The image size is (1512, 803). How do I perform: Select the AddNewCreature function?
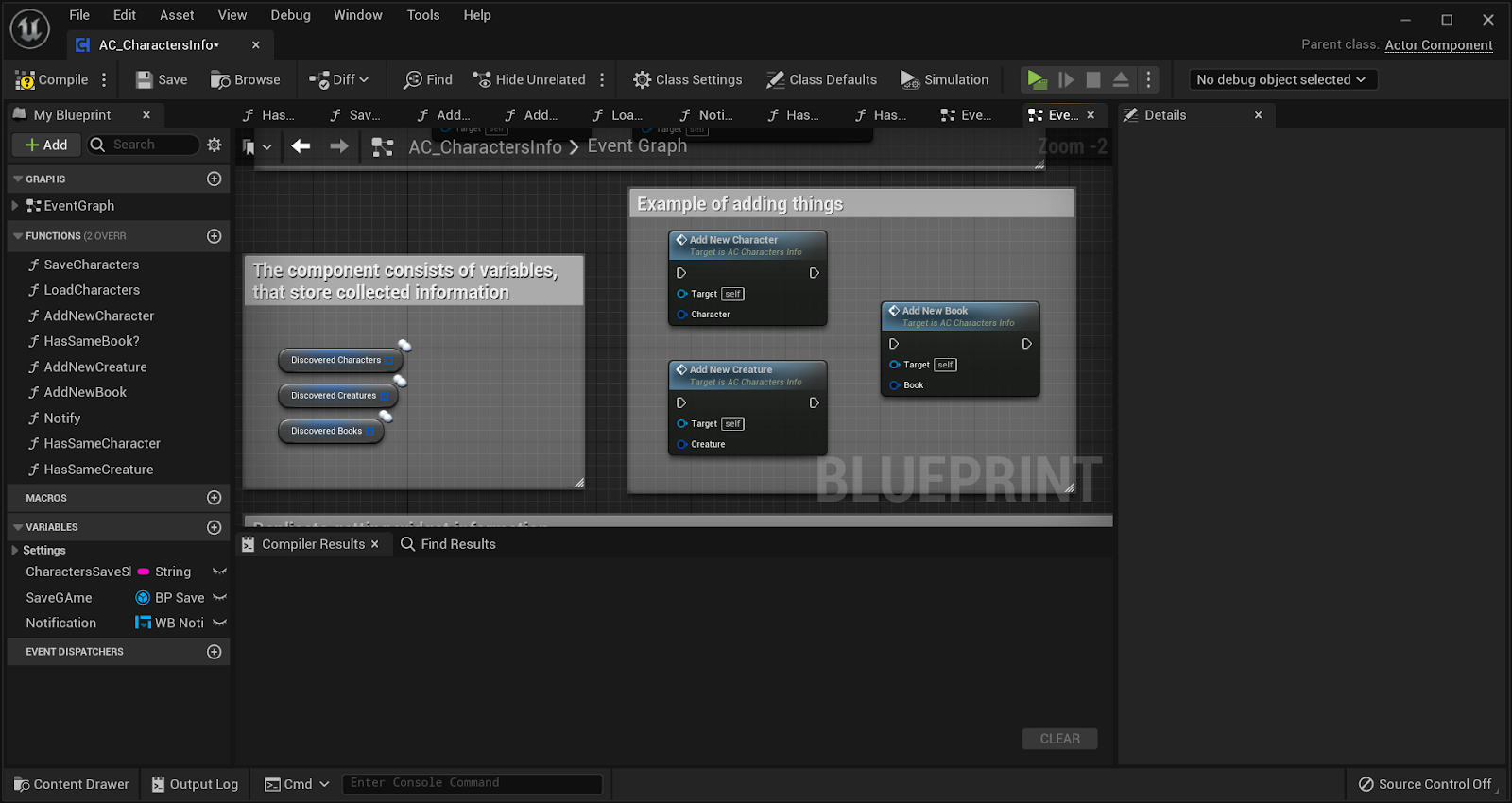pyautogui.click(x=95, y=367)
